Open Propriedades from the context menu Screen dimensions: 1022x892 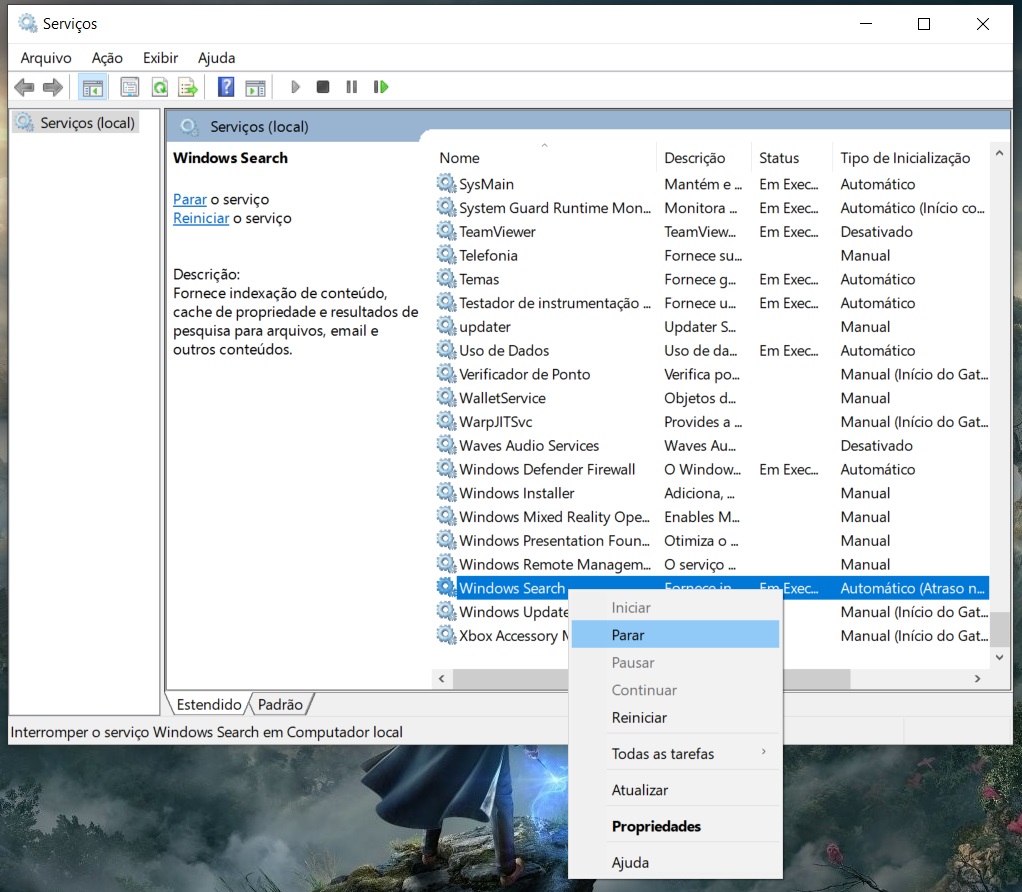[675, 826]
